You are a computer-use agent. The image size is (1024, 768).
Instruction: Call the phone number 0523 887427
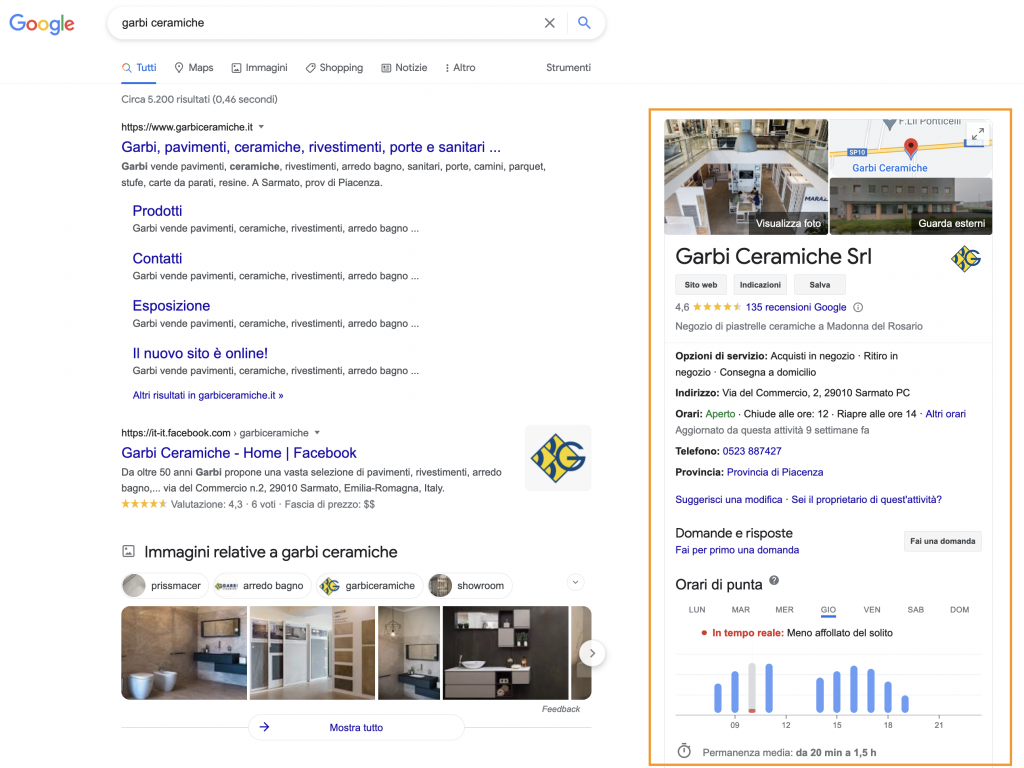click(752, 451)
